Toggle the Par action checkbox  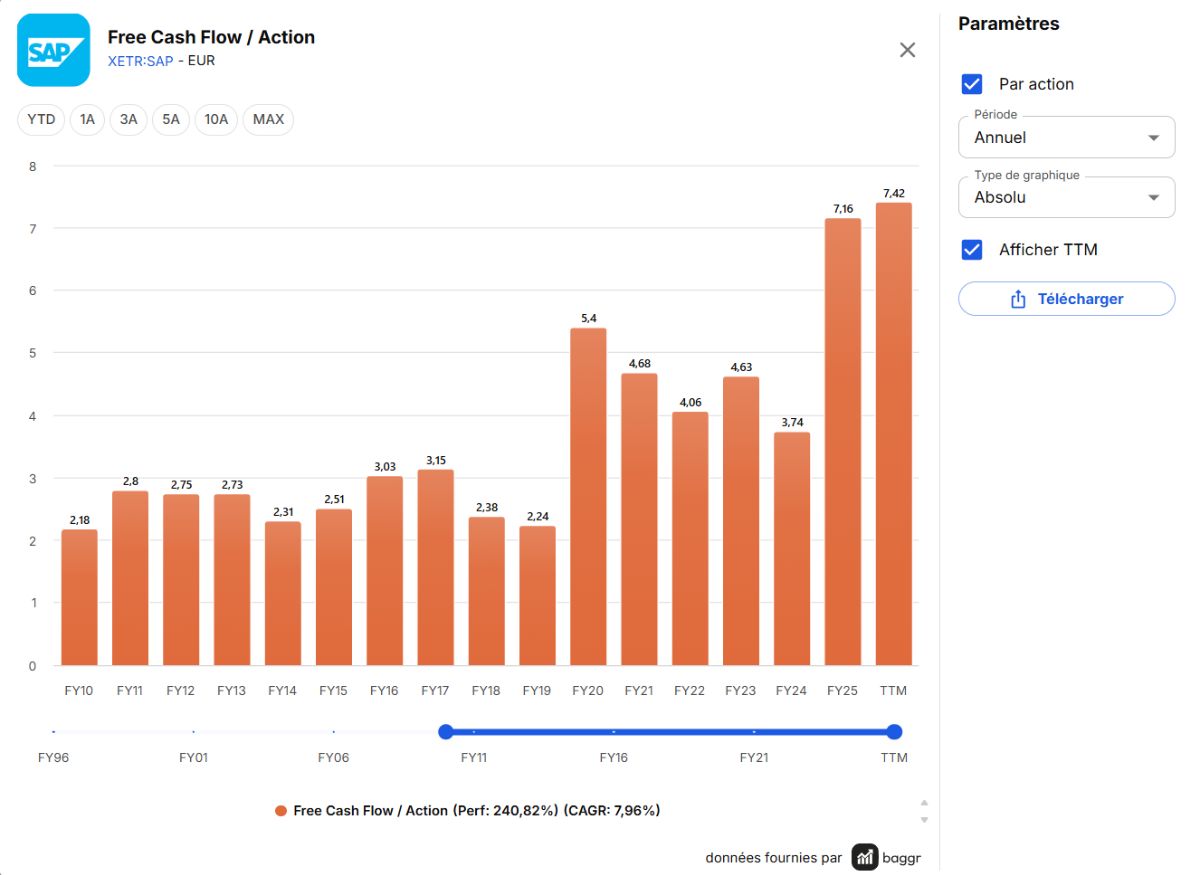point(972,84)
